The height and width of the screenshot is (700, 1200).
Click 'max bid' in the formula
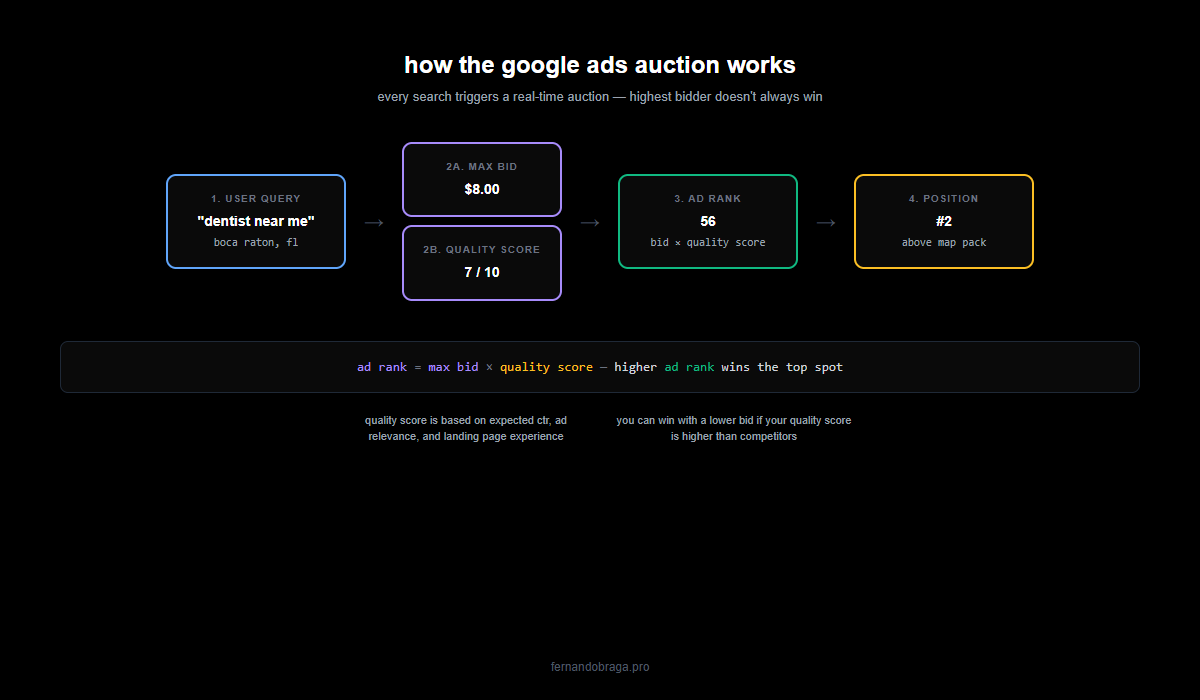click(x=453, y=367)
